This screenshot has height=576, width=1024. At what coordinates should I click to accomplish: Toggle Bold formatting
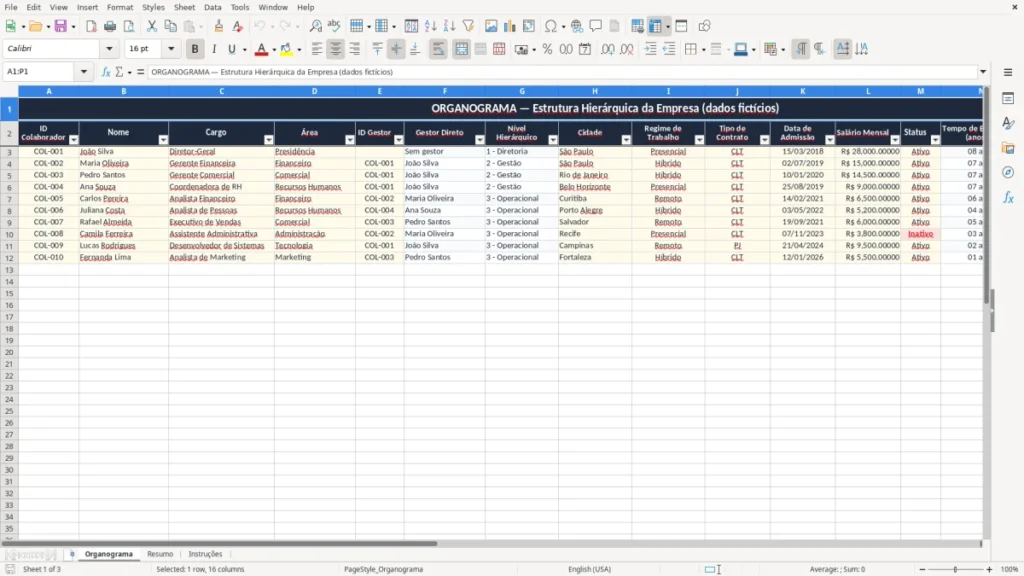coord(195,49)
